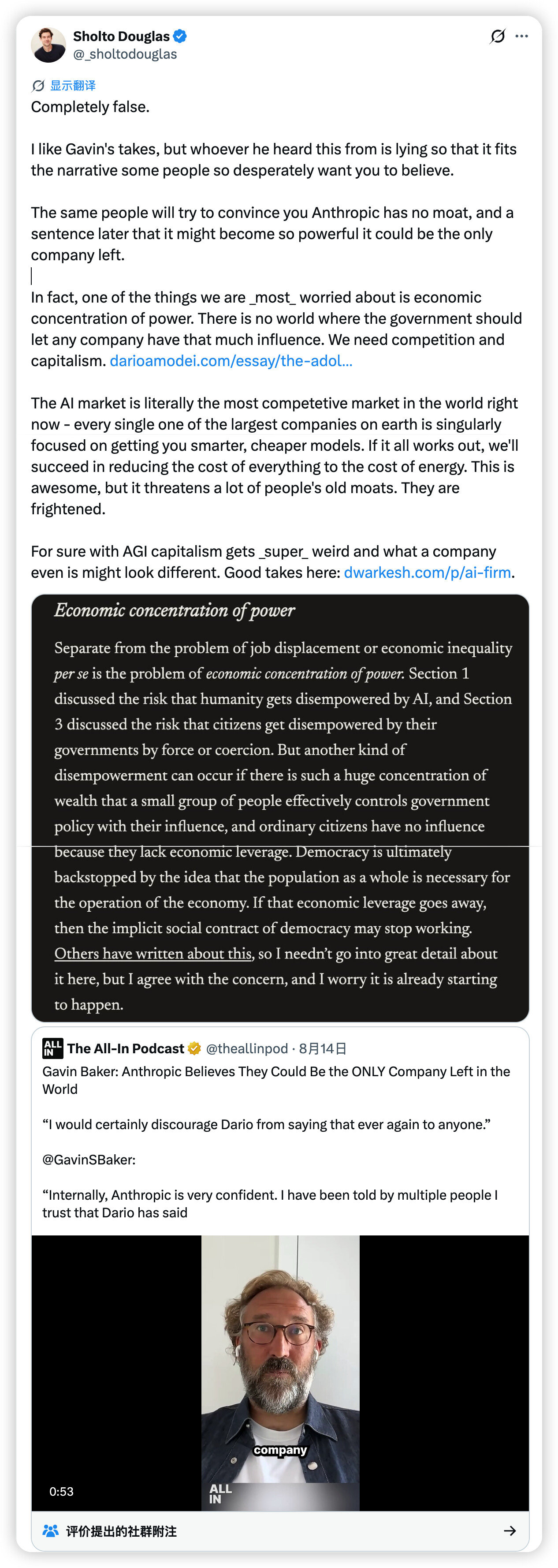
Task: Open 评价提出的社群附注 community notes
Action: tap(121, 1531)
